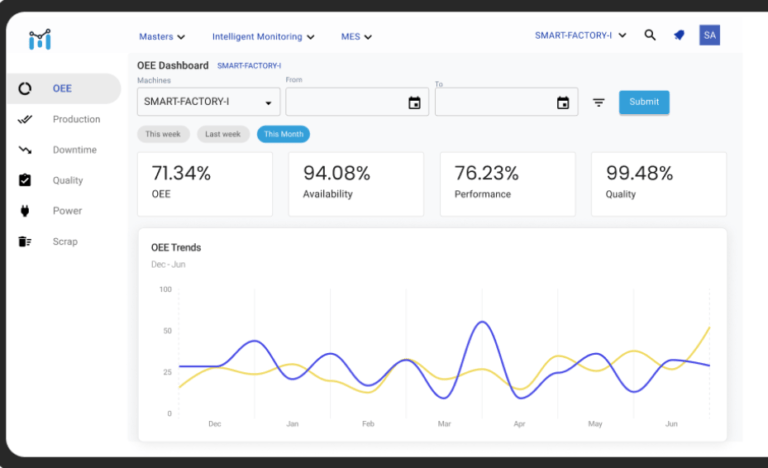The width and height of the screenshot is (768, 468).
Task: Toggle the This Month filter chip
Action: [x=283, y=134]
